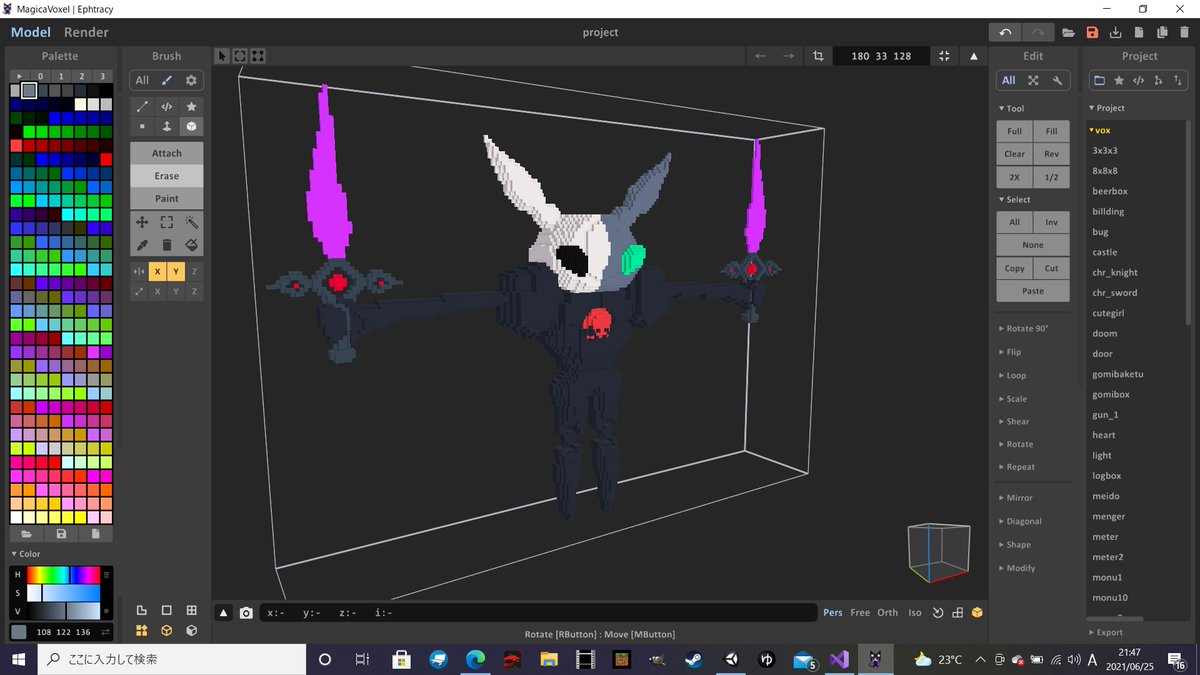
Task: Open the brush settings gear icon
Action: point(191,80)
